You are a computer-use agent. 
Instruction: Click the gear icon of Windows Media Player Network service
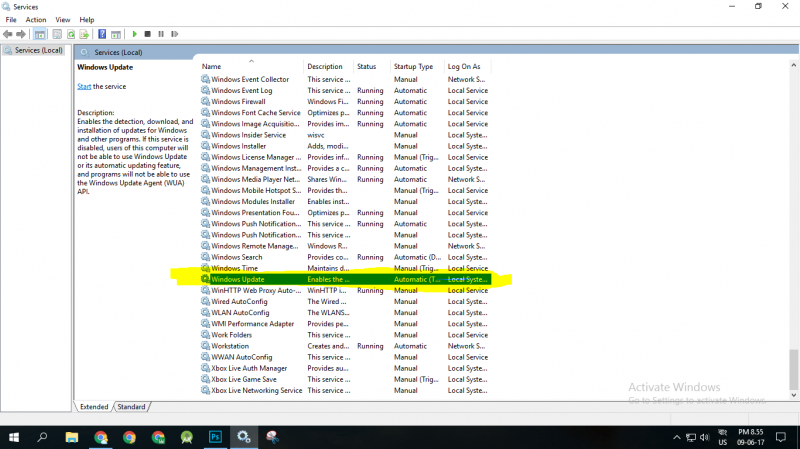(205, 179)
